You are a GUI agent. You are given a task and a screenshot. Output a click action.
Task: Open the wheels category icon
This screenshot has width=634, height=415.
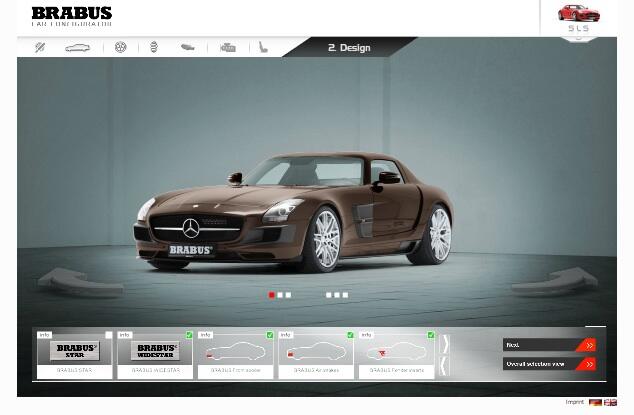121,47
